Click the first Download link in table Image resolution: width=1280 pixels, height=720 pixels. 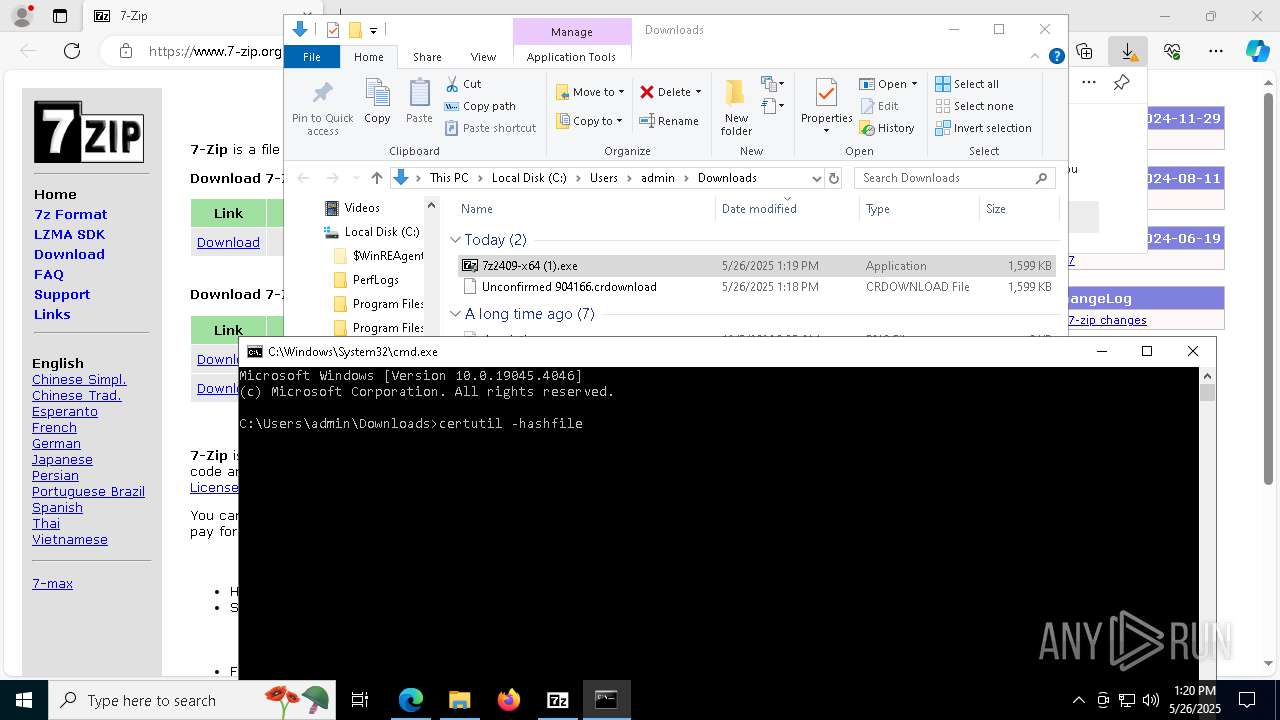[x=228, y=242]
